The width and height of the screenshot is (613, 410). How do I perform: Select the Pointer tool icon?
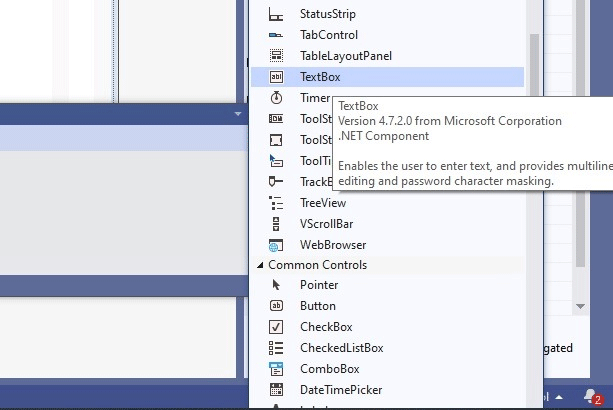click(x=277, y=285)
